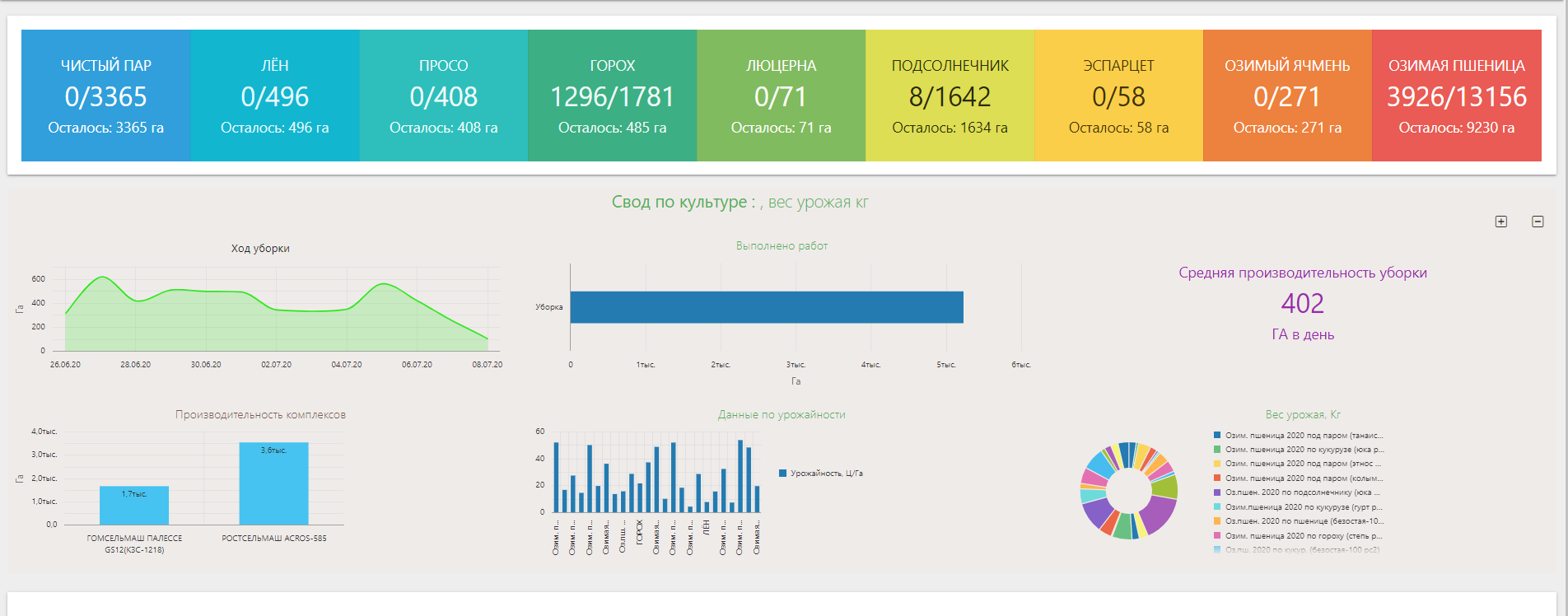Open the ЧИСТЫЙ ПАР crop tile
Viewport: 1568px width, 616px height.
[106, 96]
